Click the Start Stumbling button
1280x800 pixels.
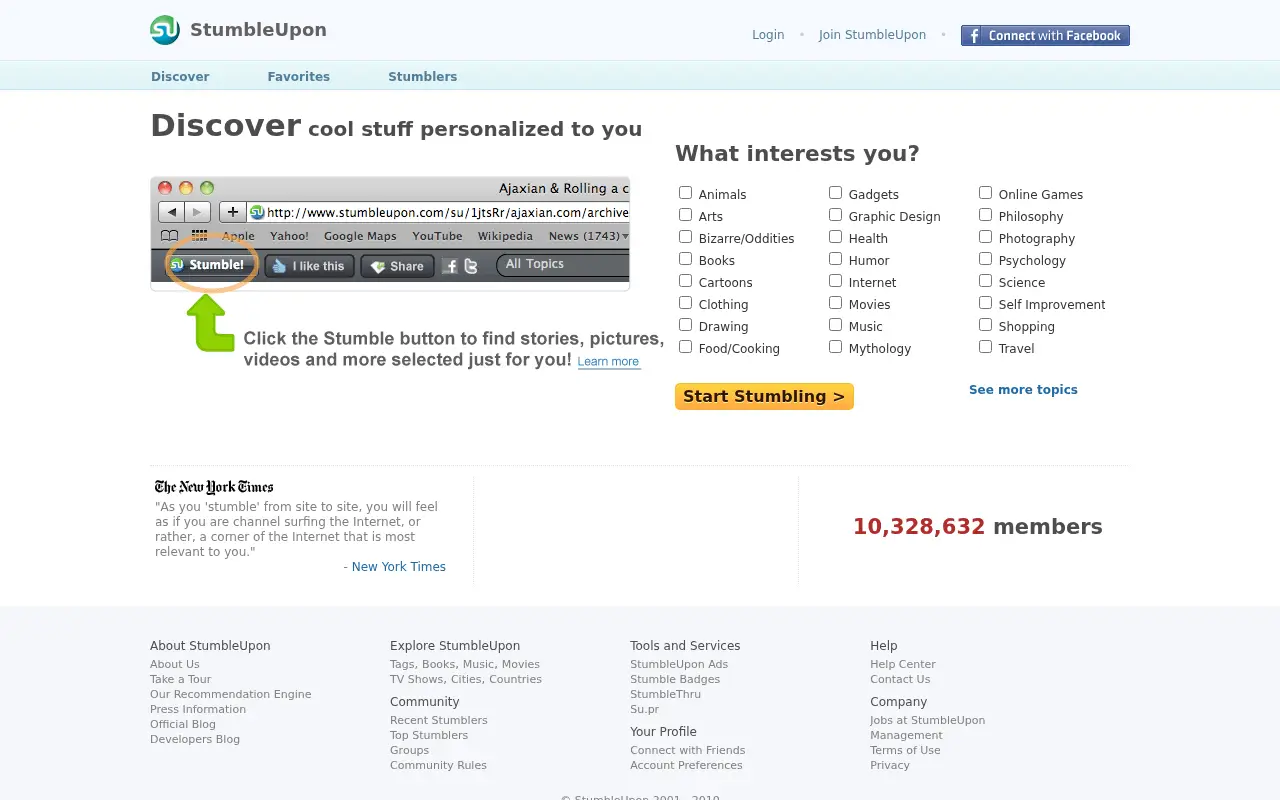click(x=764, y=396)
